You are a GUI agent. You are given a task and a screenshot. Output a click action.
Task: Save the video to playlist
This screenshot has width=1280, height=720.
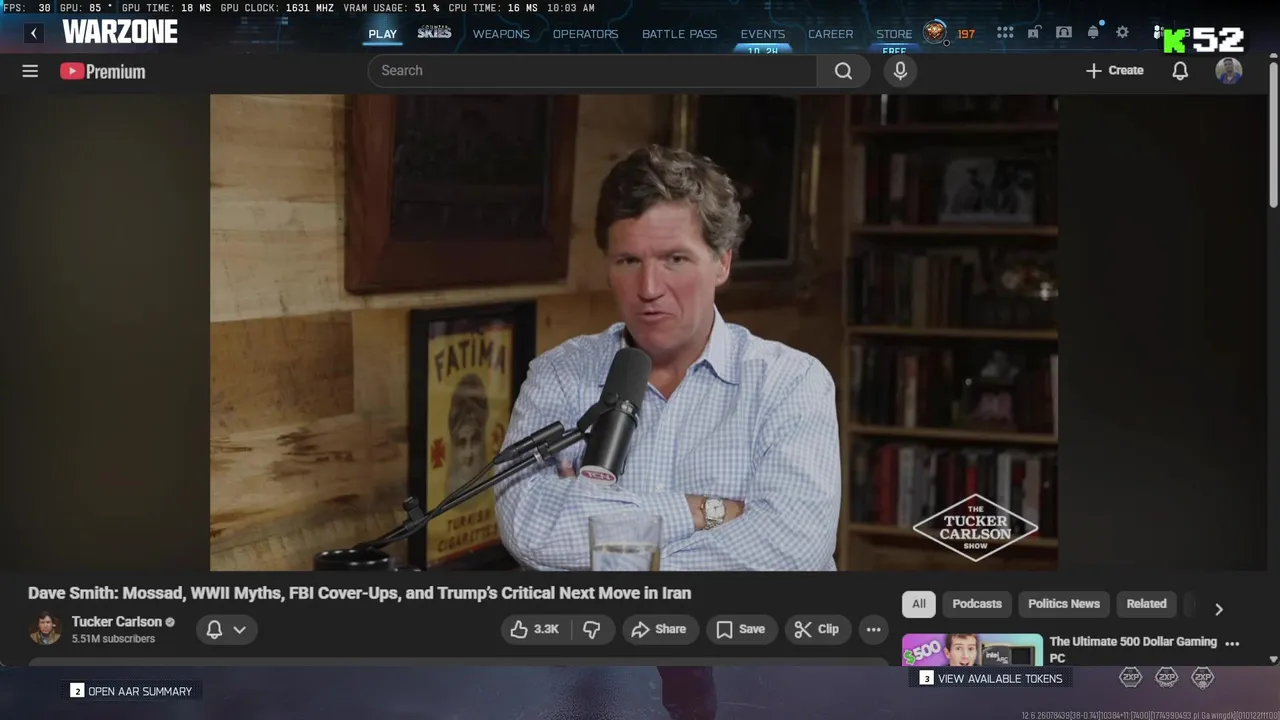pos(740,629)
